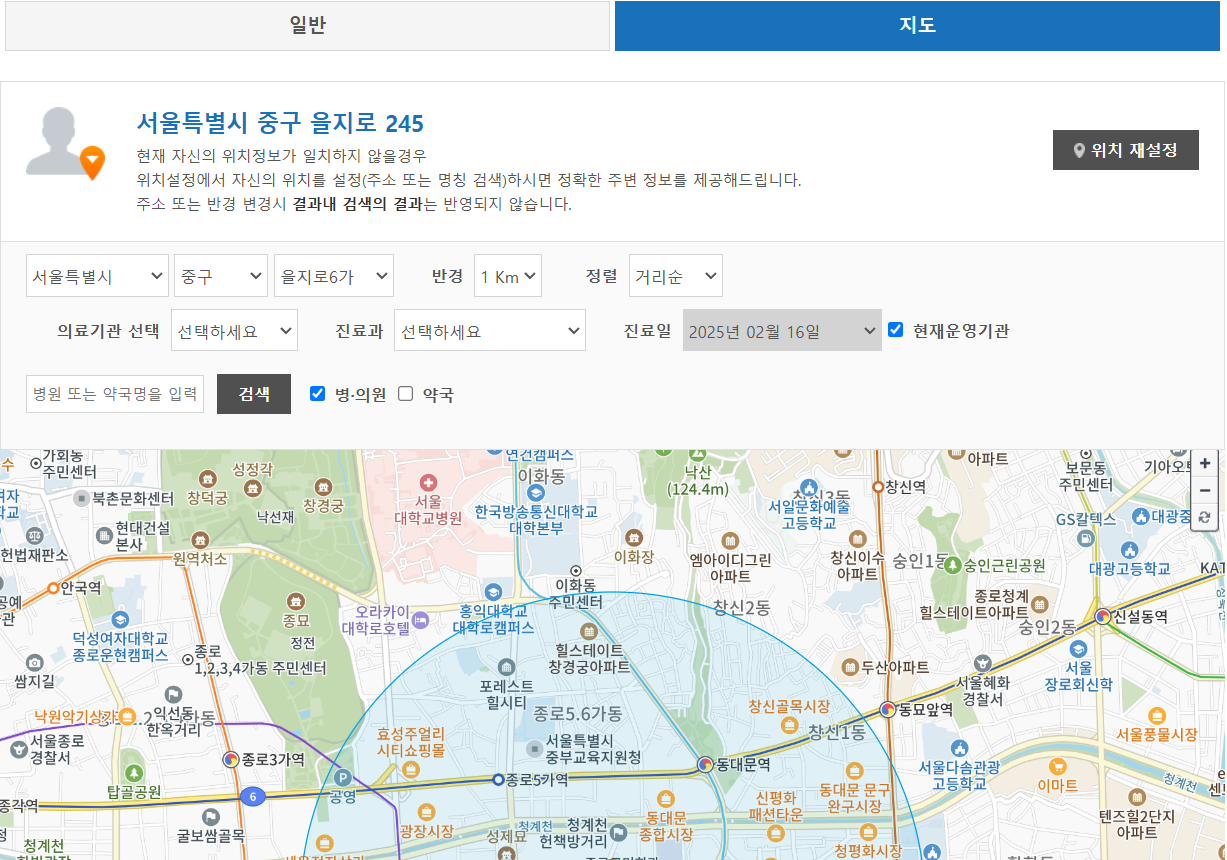Click the 창신2동 map label
This screenshot has height=860, width=1227.
coord(742,607)
